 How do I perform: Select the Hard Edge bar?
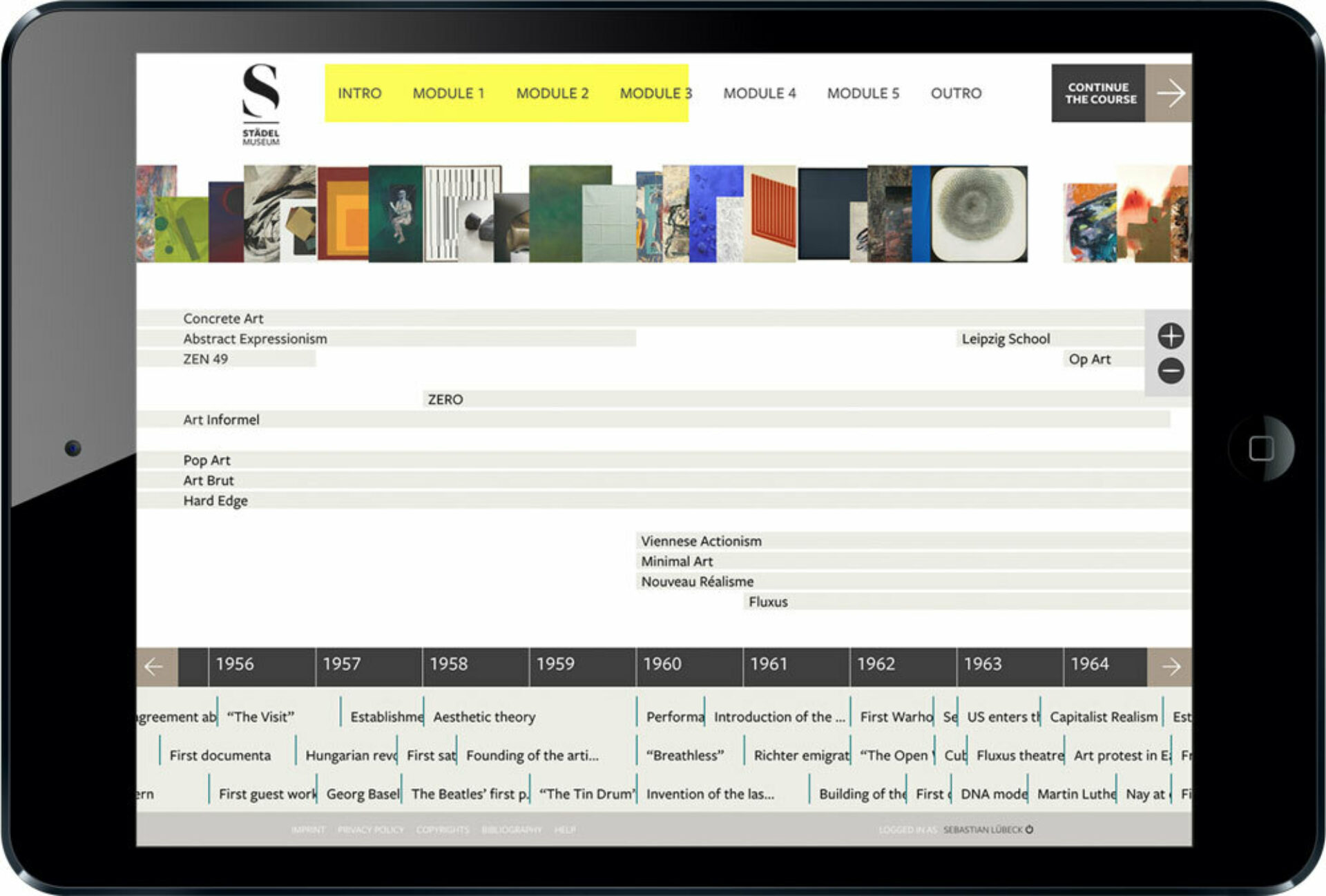point(664,500)
